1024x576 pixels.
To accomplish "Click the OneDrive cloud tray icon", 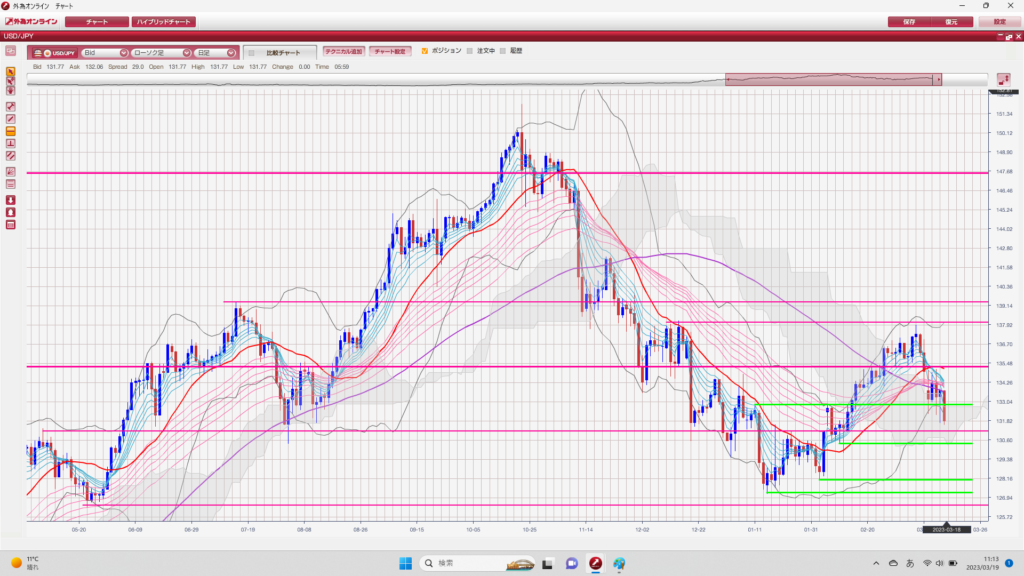I will click(893, 563).
